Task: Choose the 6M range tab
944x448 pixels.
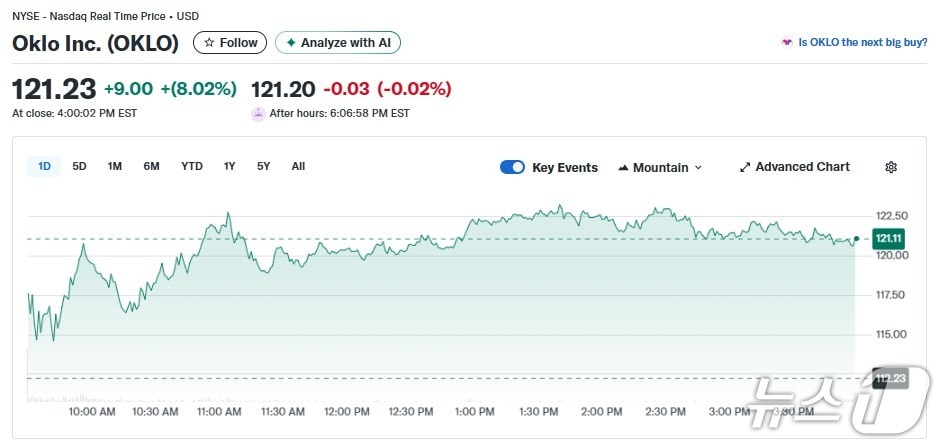Action: tap(151, 166)
